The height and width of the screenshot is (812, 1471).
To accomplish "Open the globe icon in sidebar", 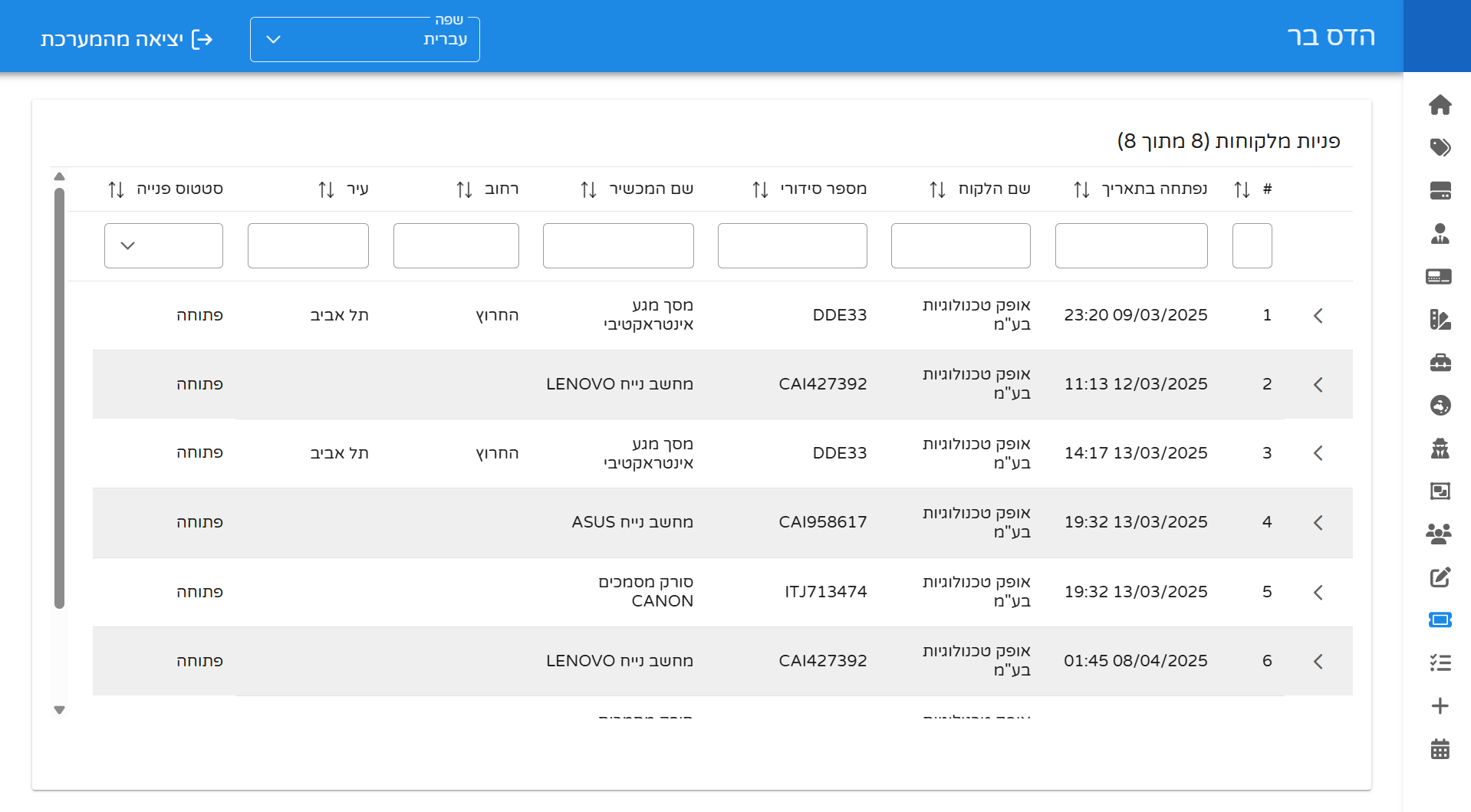I will (x=1440, y=405).
